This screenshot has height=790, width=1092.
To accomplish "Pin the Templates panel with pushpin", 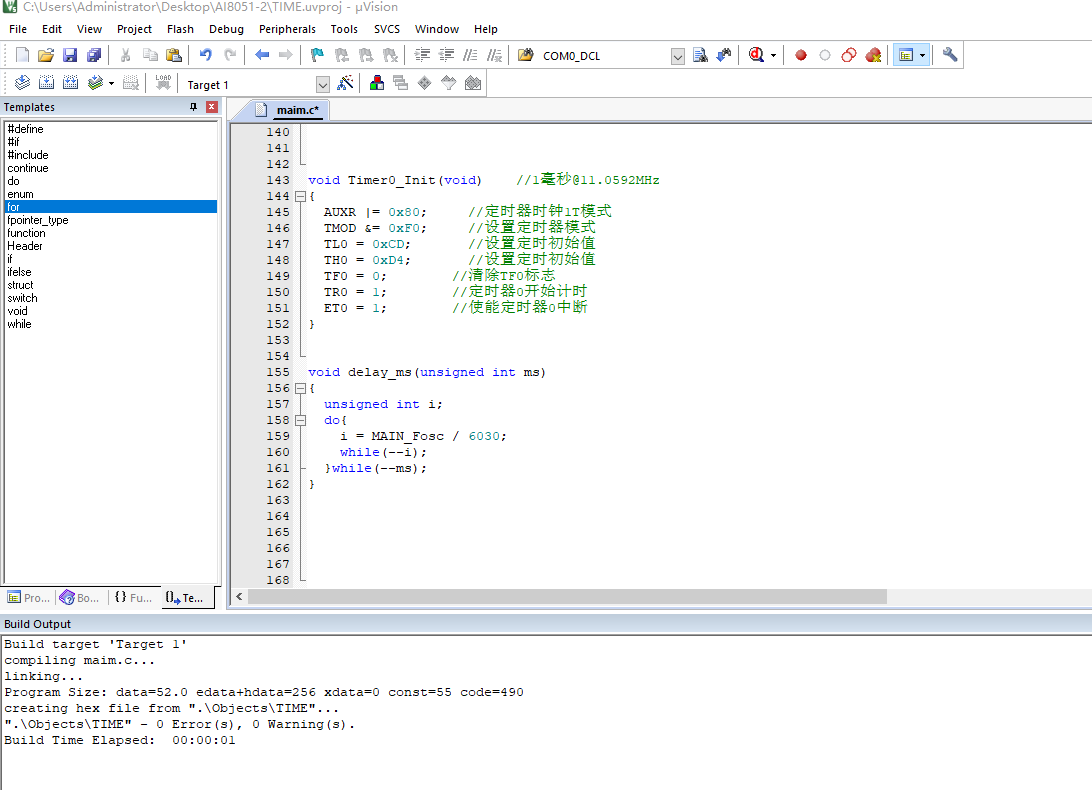I will (x=194, y=107).
